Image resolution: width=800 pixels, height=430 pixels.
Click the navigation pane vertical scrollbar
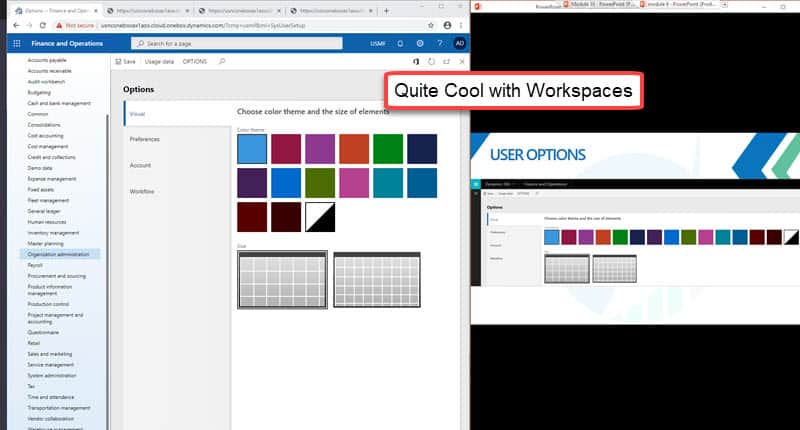(107, 270)
